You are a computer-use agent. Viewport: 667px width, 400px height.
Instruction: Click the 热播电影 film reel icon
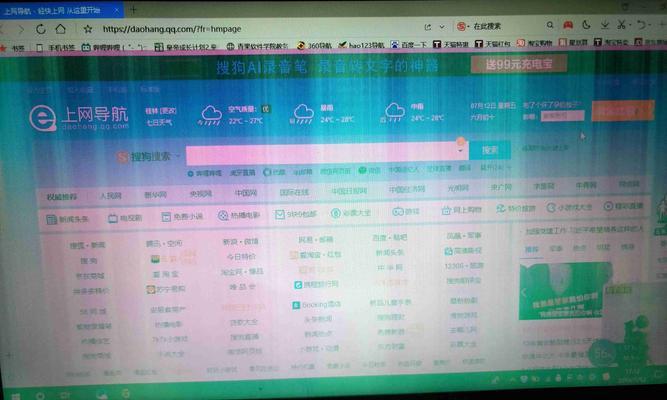pyautogui.click(x=223, y=215)
